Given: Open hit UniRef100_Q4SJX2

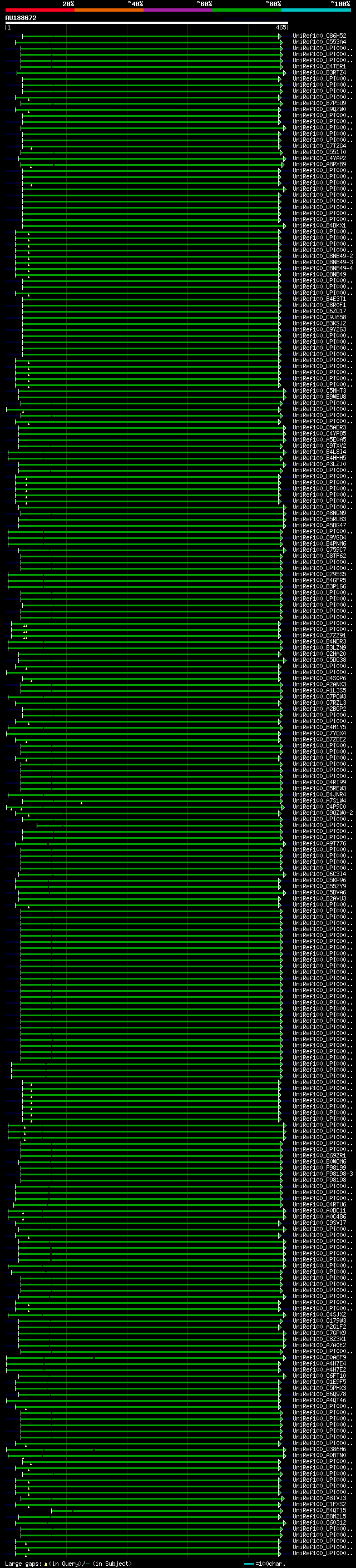Looking at the screenshot, I should pos(319,1315).
